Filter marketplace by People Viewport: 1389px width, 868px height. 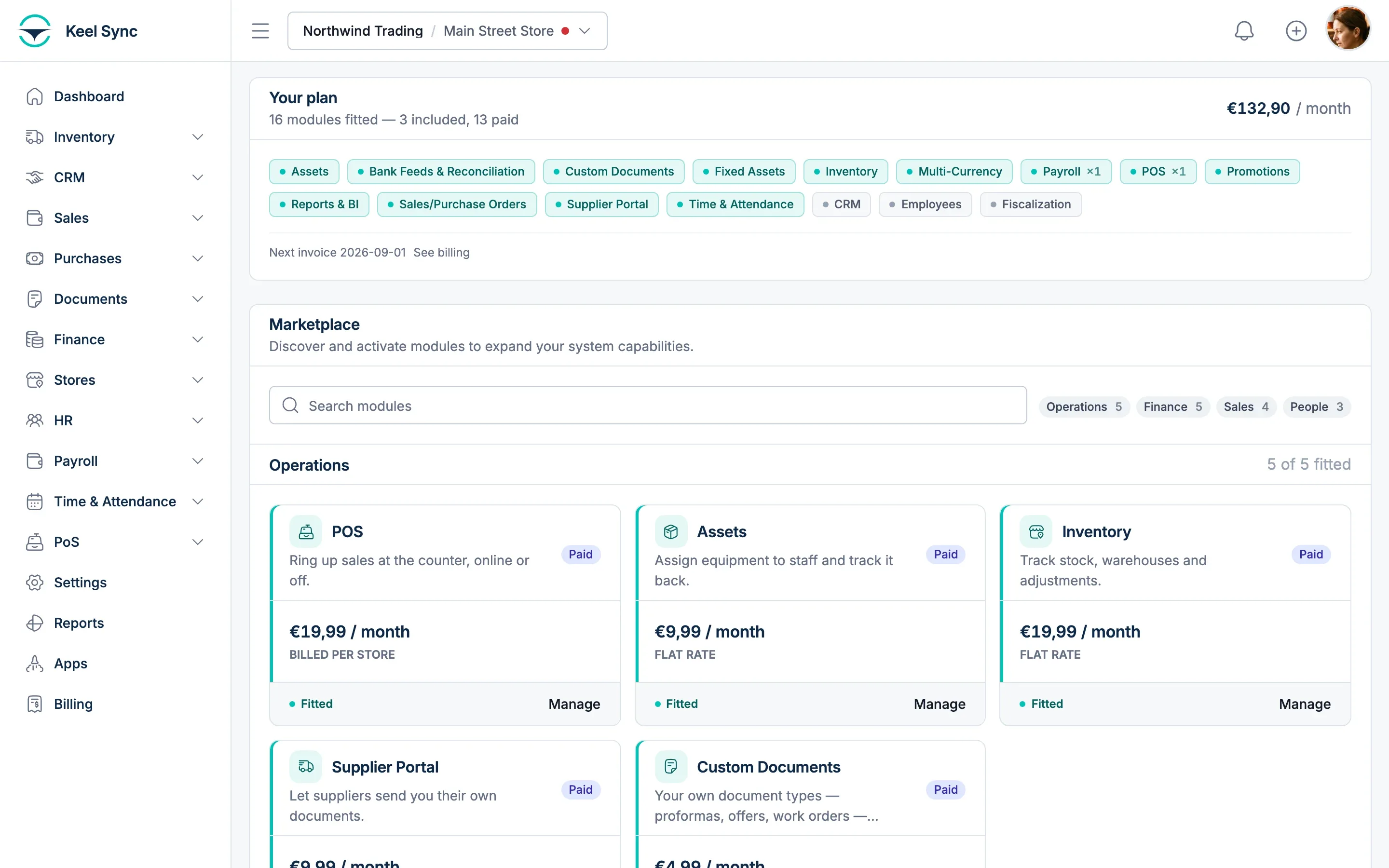coord(1317,407)
